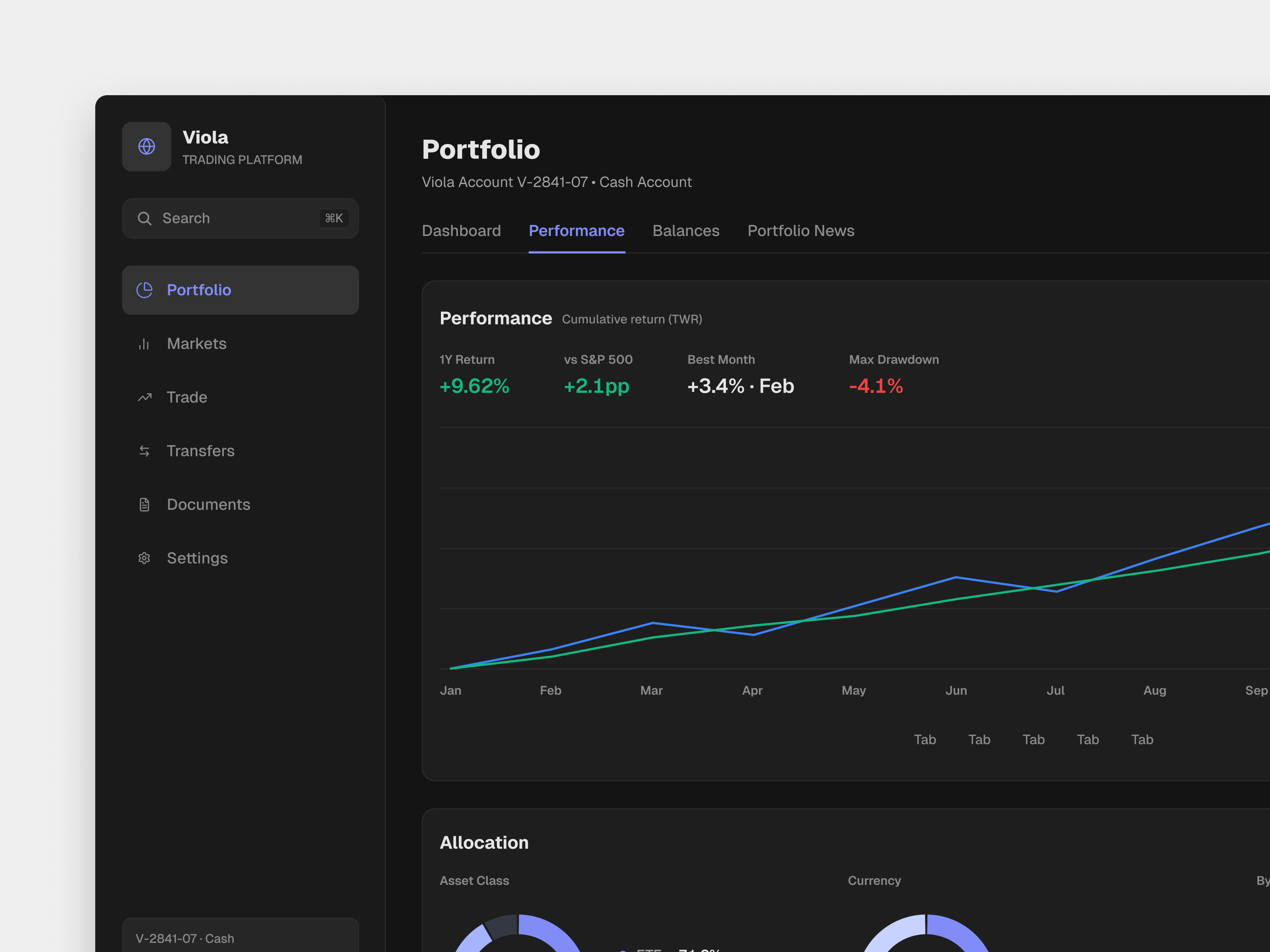Switch to the Balances tab
1270x952 pixels.
click(x=685, y=231)
